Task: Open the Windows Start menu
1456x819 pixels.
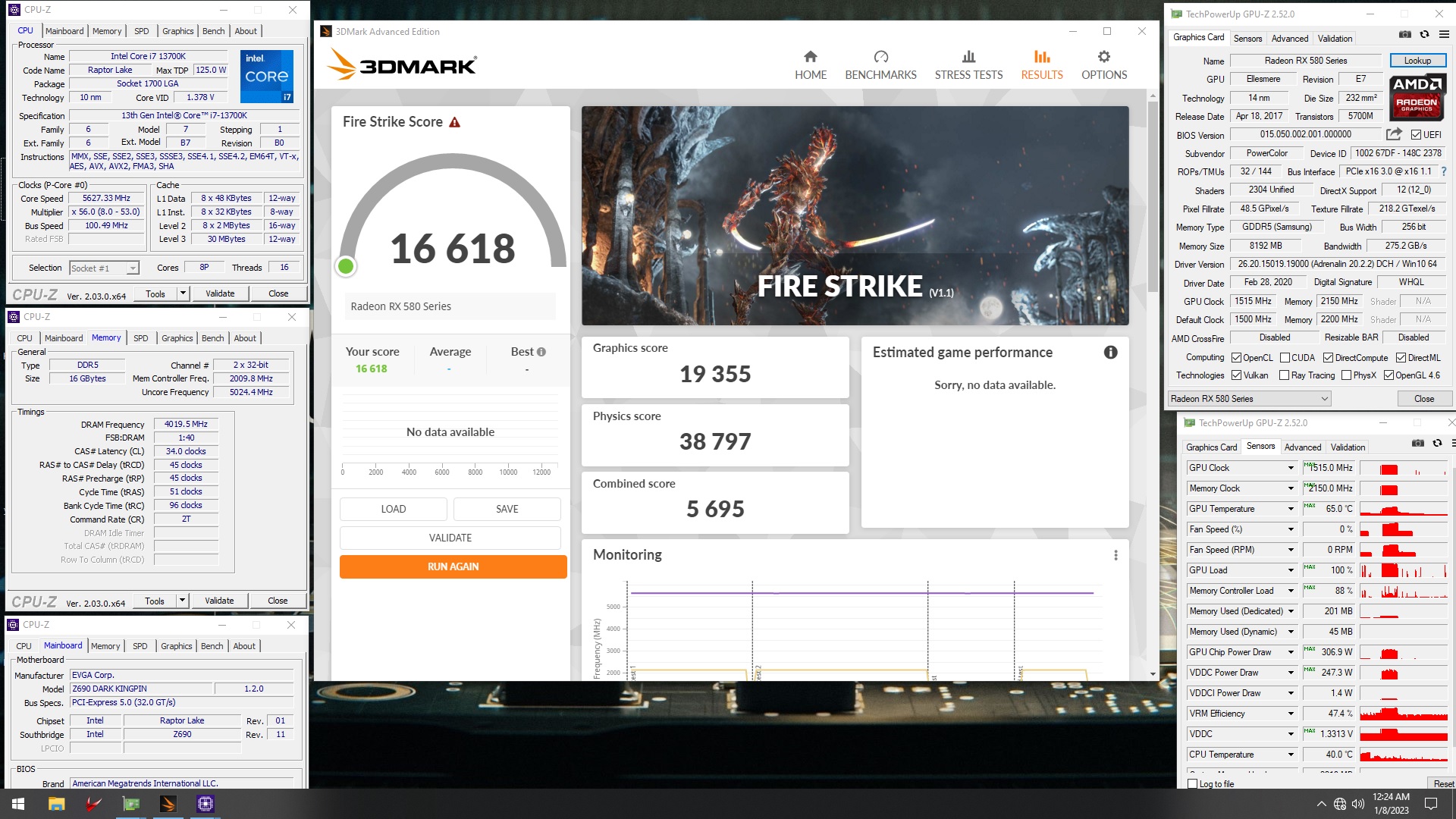Action: [x=18, y=804]
